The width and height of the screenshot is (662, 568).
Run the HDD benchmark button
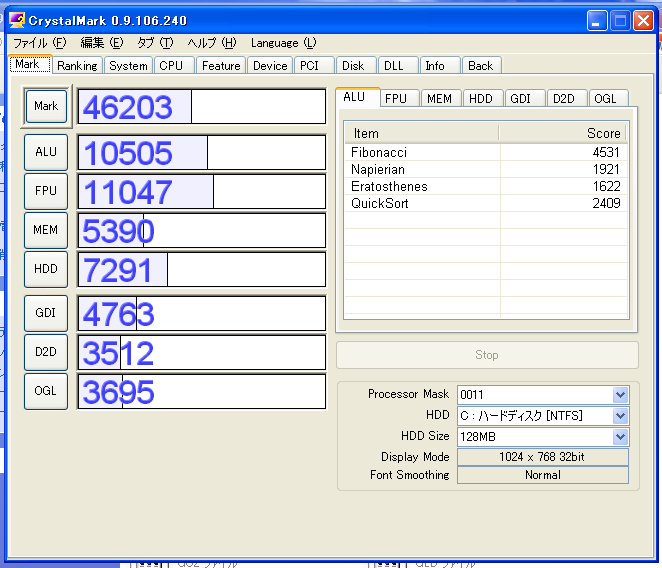46,269
